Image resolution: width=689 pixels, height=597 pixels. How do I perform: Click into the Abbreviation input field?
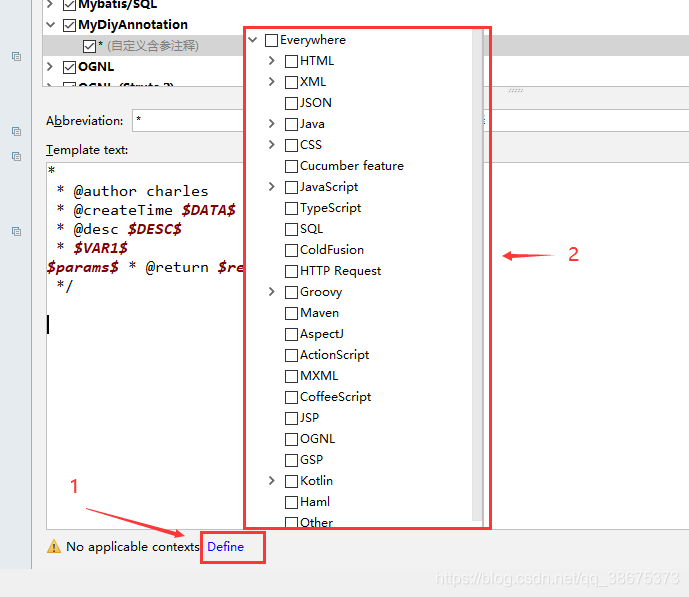point(188,120)
